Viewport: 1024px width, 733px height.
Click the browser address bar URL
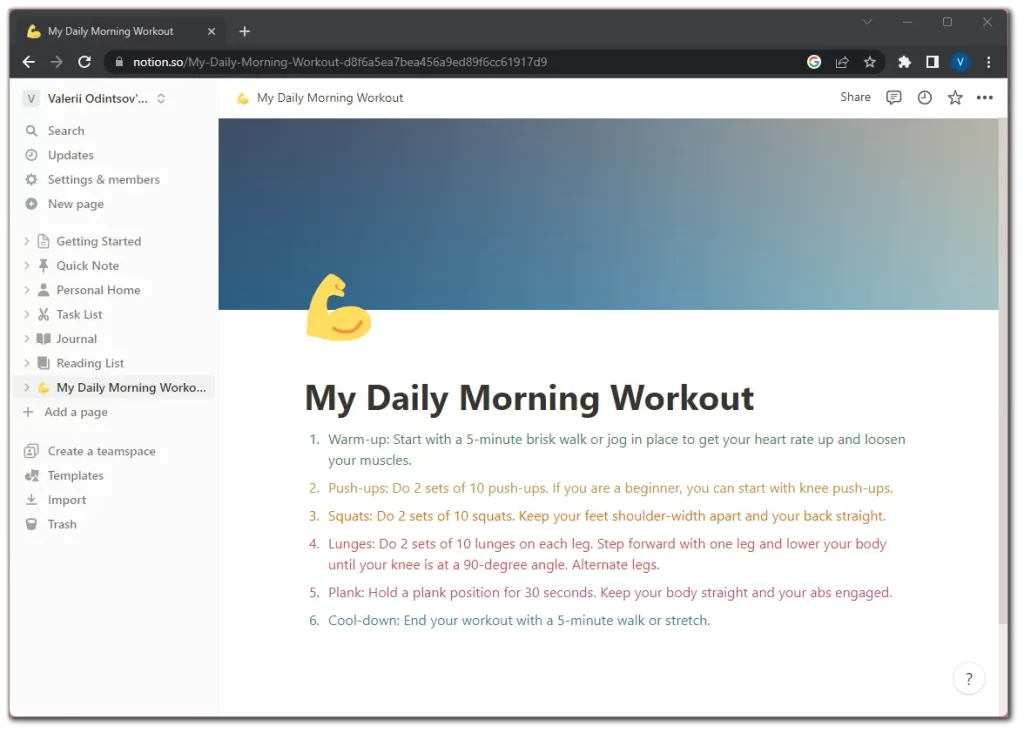tap(340, 62)
